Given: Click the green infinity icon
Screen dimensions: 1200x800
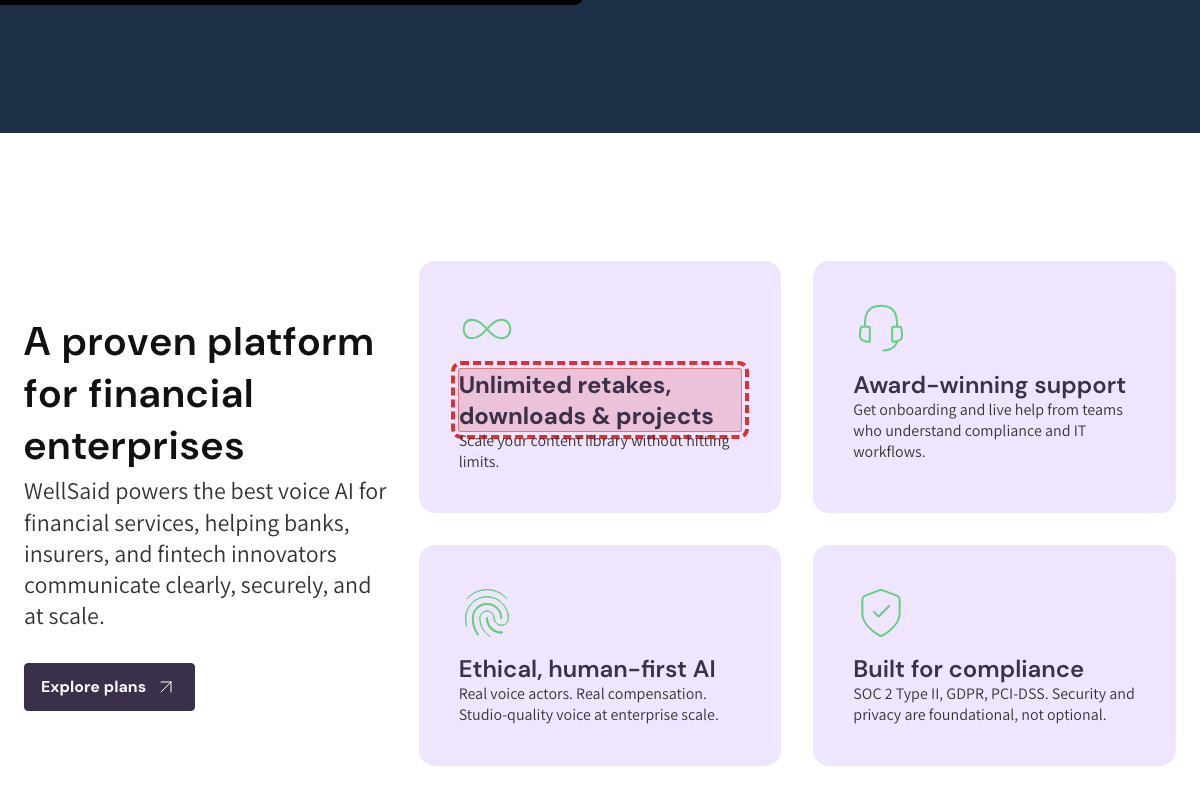Looking at the screenshot, I should 487,328.
